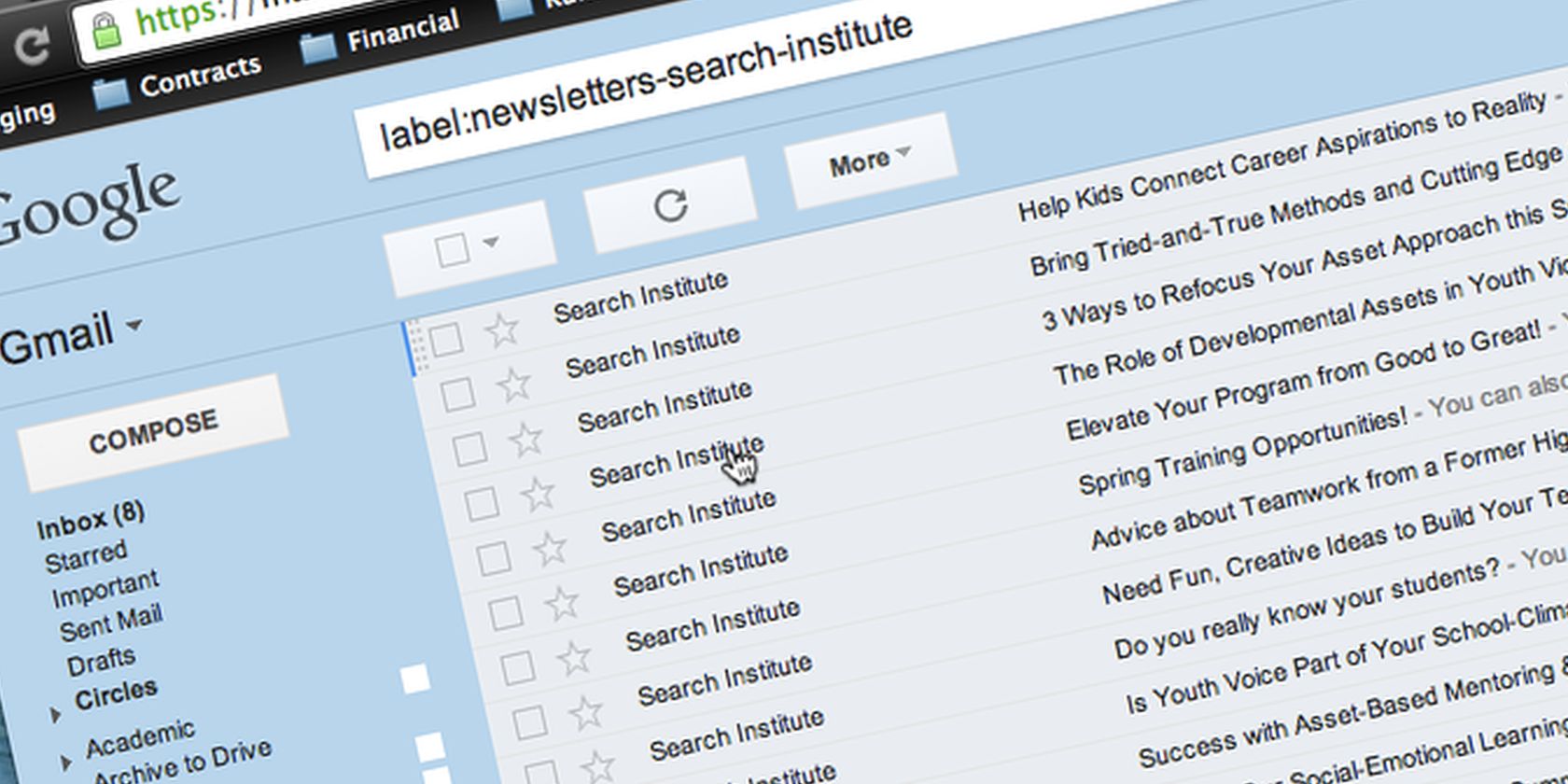Open the Starred folder
This screenshot has height=784, width=1568.
click(x=86, y=557)
